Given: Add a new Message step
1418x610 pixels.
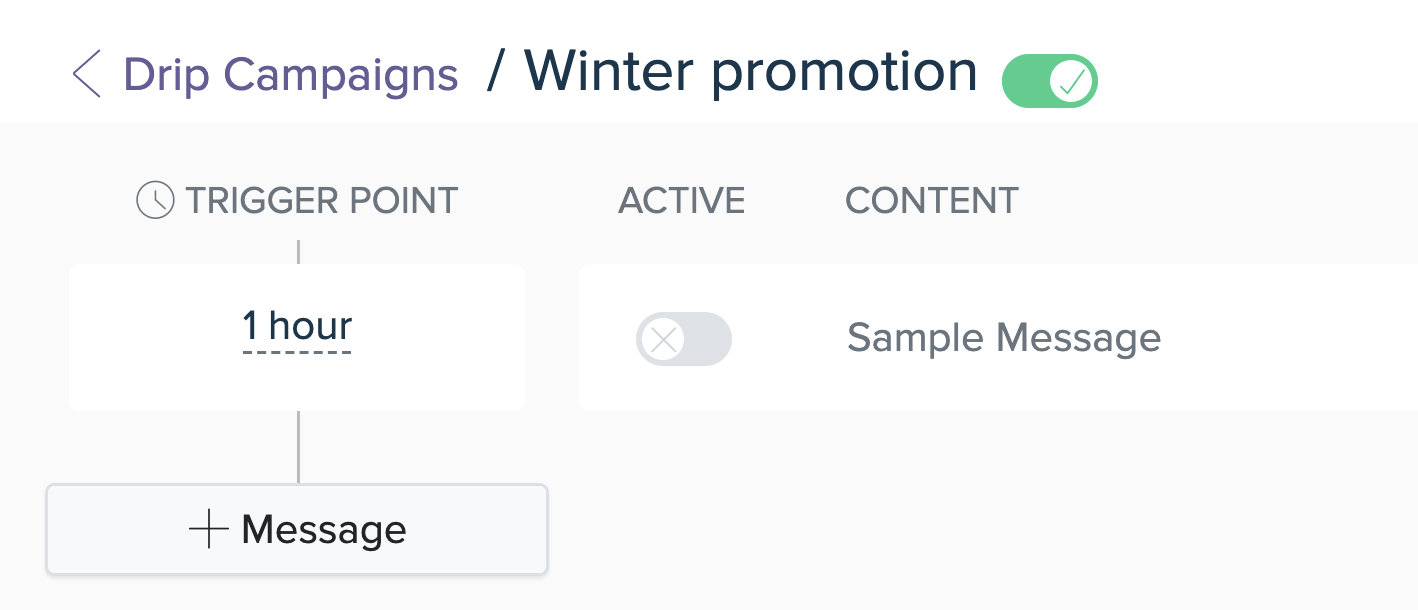Looking at the screenshot, I should (x=297, y=530).
